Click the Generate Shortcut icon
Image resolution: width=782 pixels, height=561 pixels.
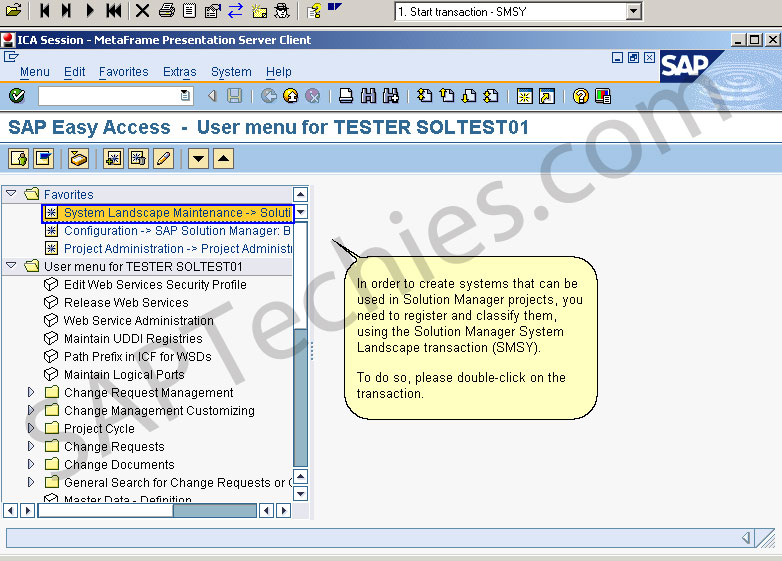(547, 96)
